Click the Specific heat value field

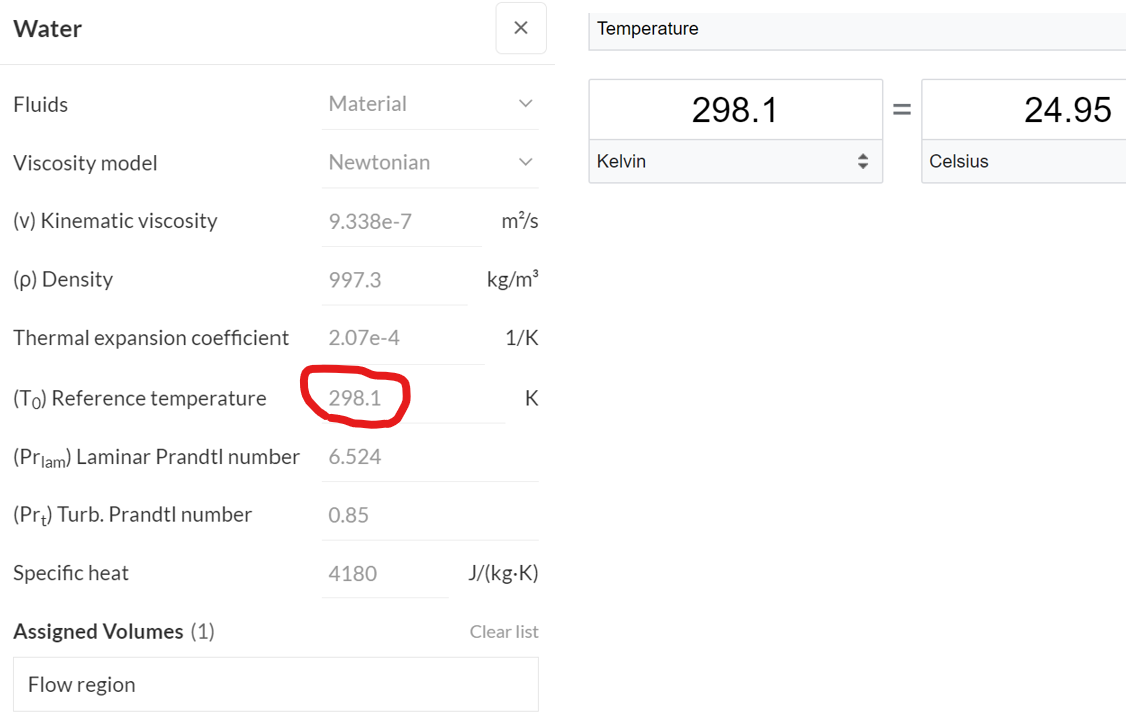click(x=383, y=573)
